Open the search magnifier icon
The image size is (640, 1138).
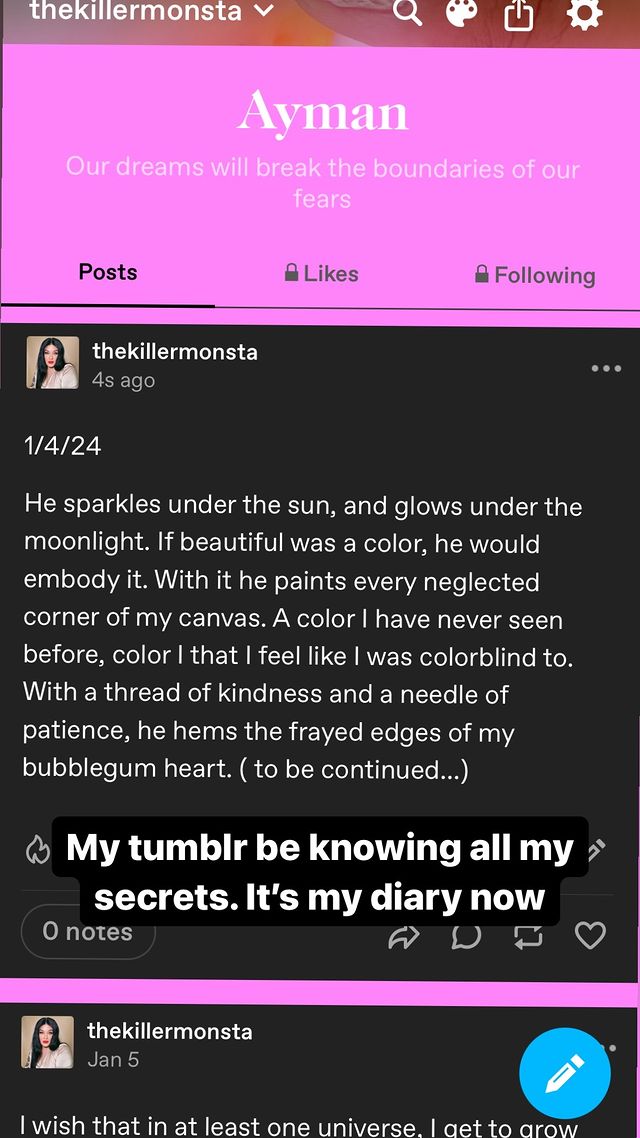407,13
